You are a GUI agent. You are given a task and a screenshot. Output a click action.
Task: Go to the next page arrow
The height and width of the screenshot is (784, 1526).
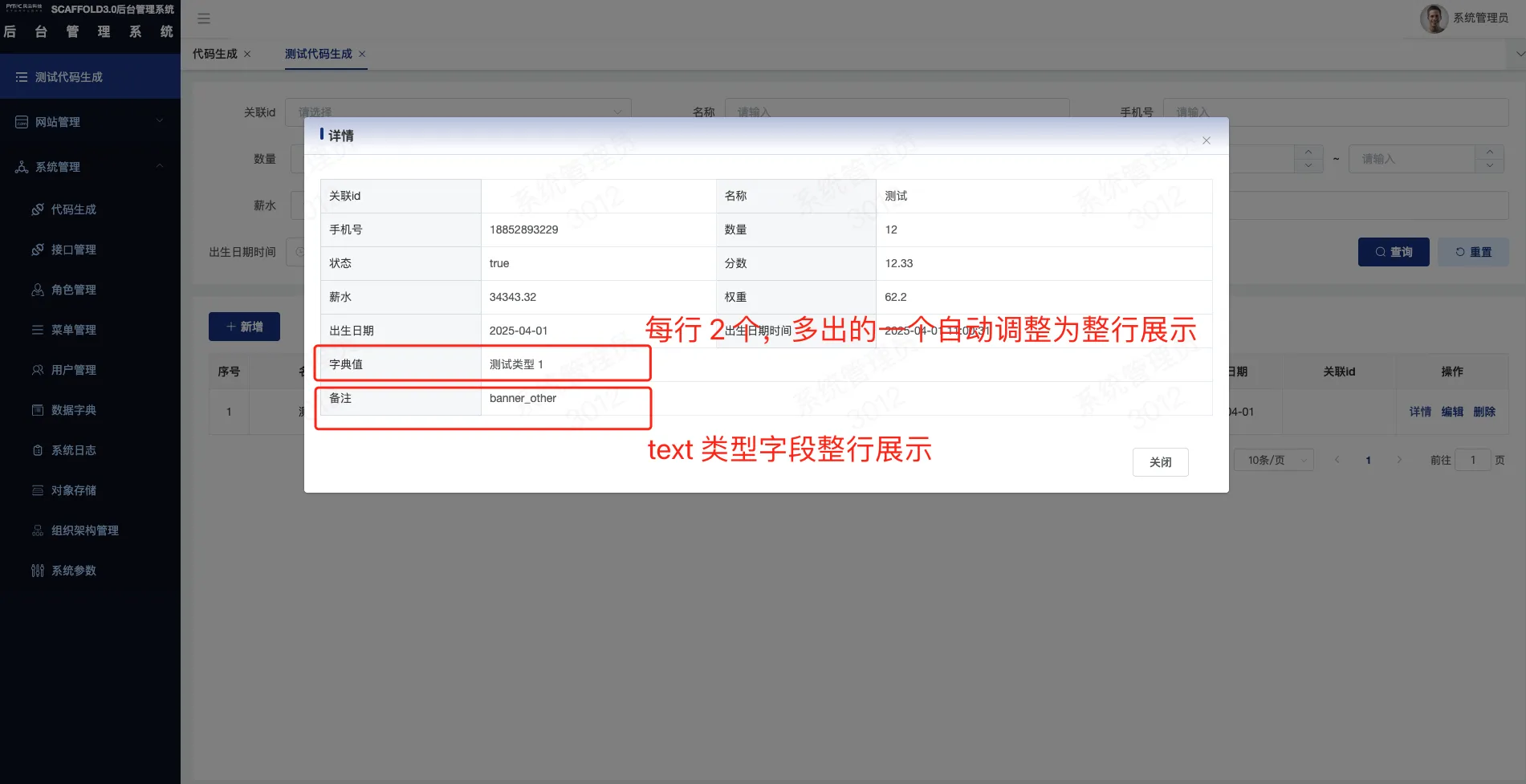tap(1399, 460)
